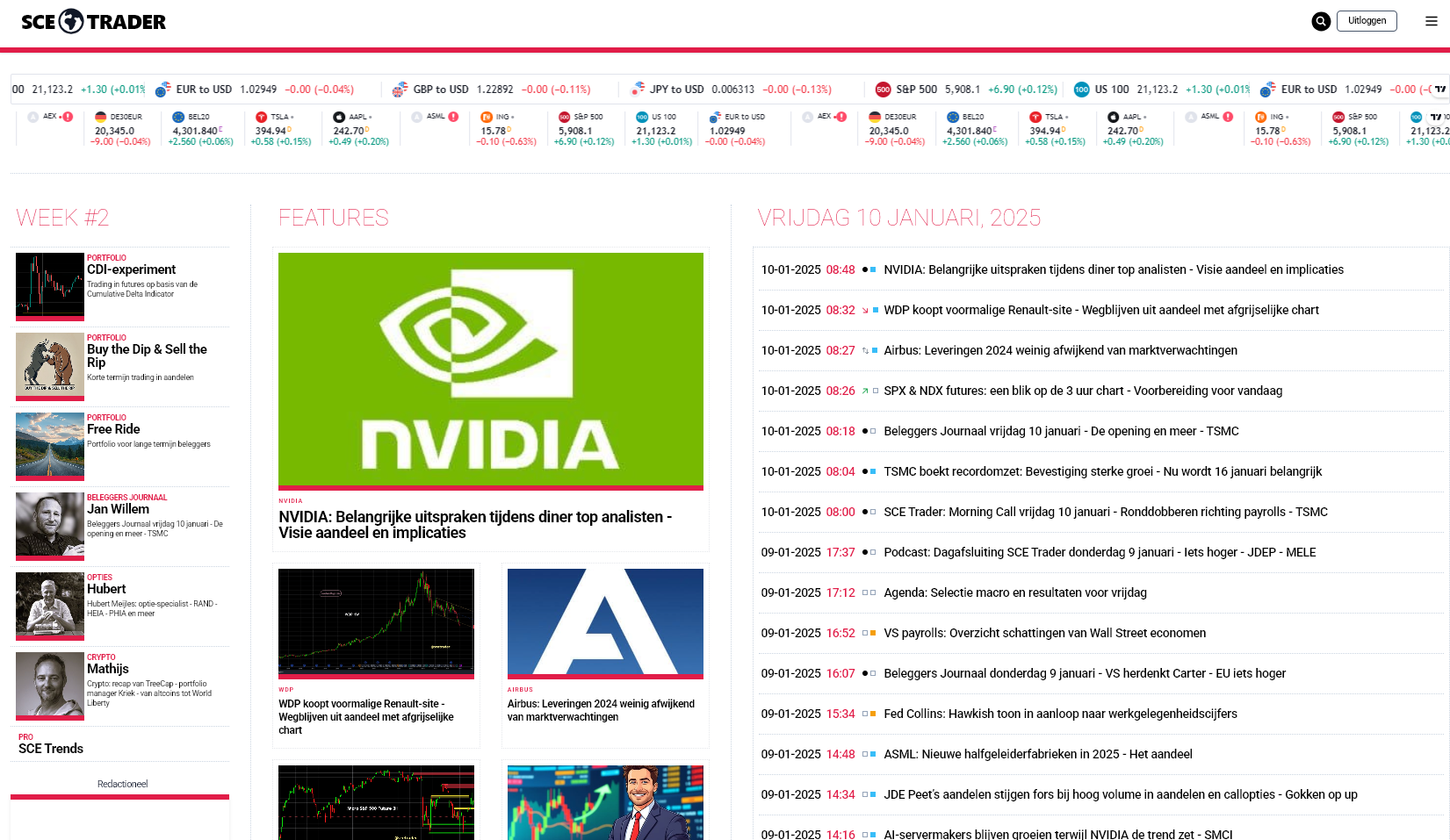The height and width of the screenshot is (840, 1450).
Task: Click the arrow indicator in the SPX & NDX futures row
Action: tap(865, 391)
